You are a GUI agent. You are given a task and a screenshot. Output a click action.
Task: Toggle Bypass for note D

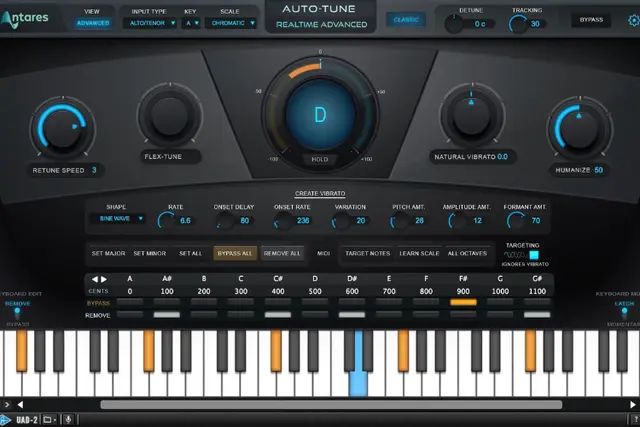tap(315, 302)
